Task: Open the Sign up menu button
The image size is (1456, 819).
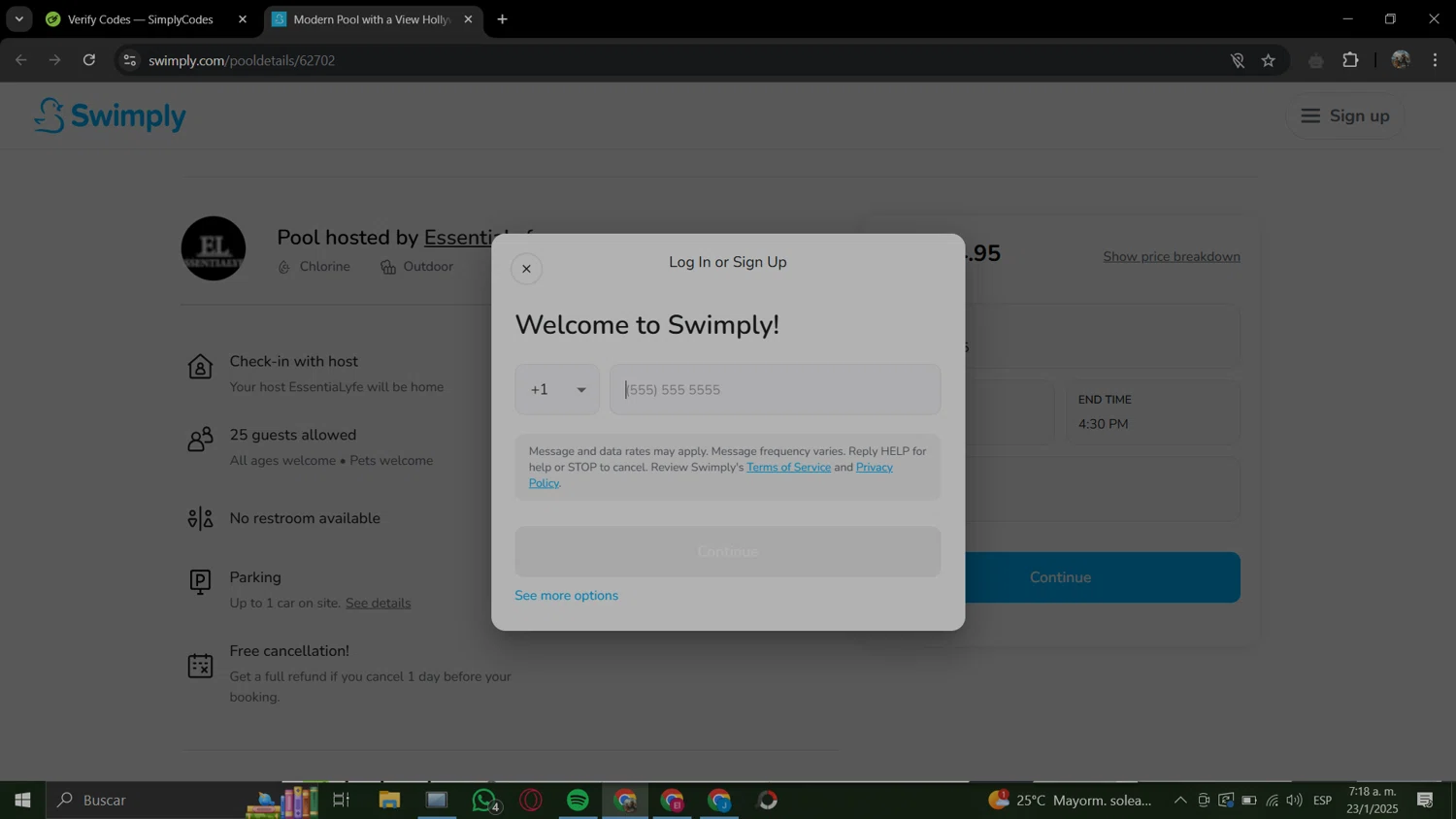Action: coord(1344,115)
